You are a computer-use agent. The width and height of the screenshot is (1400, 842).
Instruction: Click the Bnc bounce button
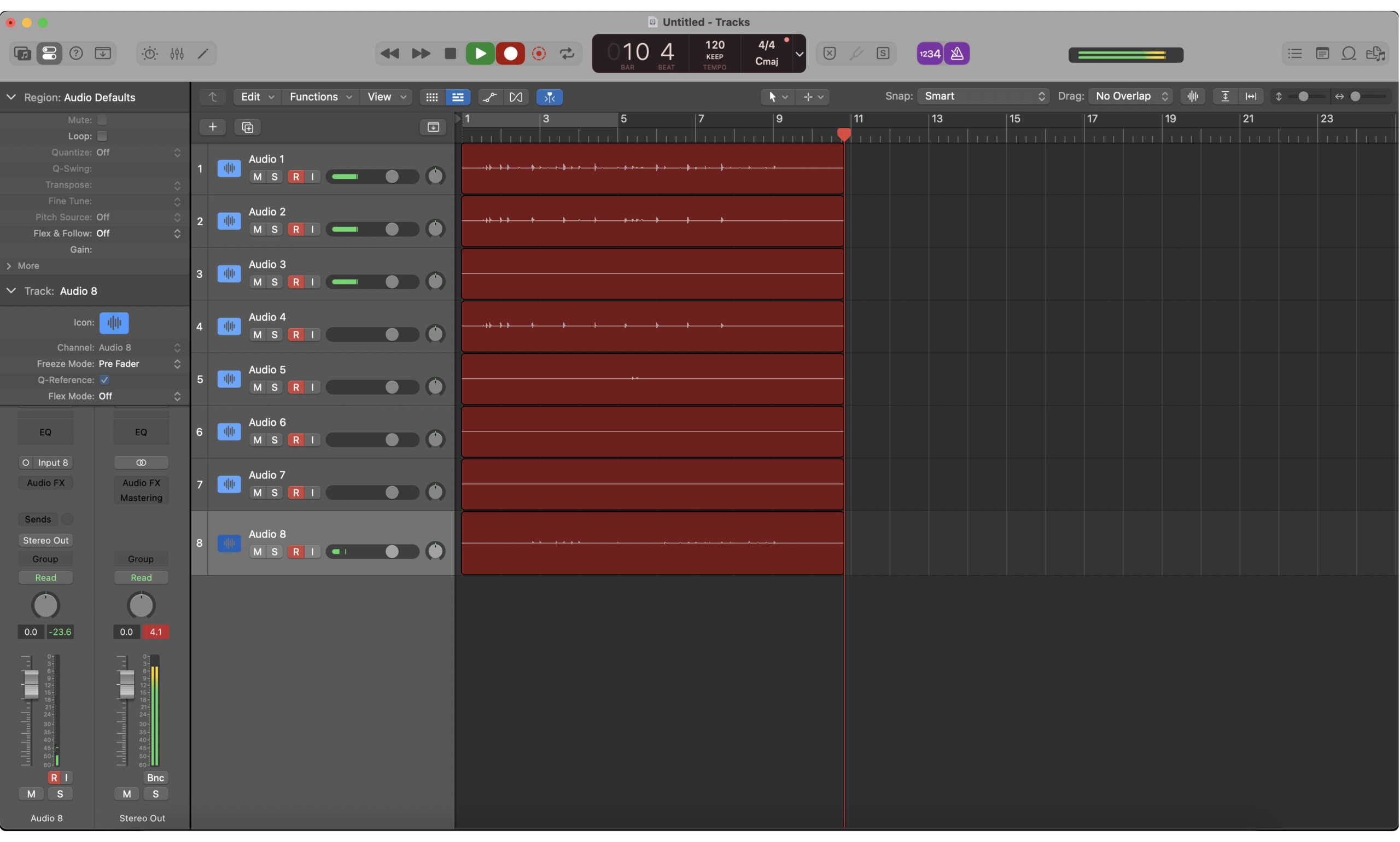coord(155,777)
